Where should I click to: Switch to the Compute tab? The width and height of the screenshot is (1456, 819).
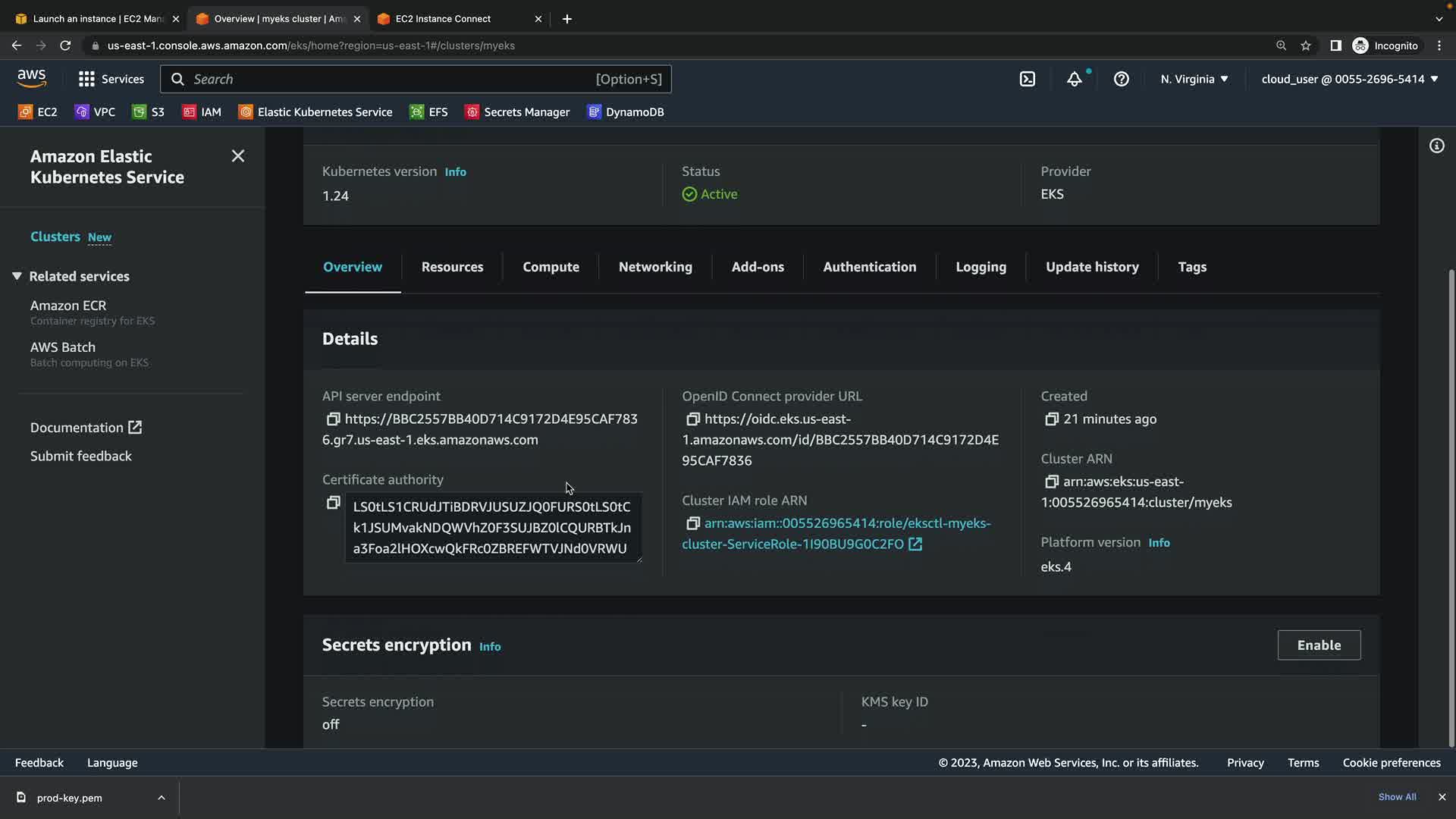(551, 267)
